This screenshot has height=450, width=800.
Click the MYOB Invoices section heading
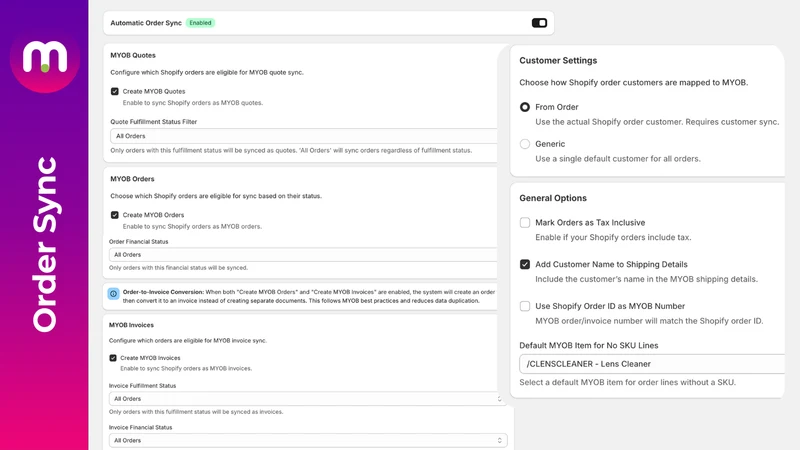click(131, 325)
